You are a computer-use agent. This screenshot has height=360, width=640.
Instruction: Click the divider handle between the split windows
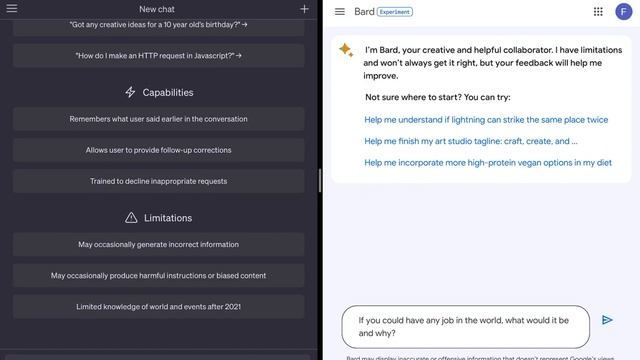click(x=320, y=180)
